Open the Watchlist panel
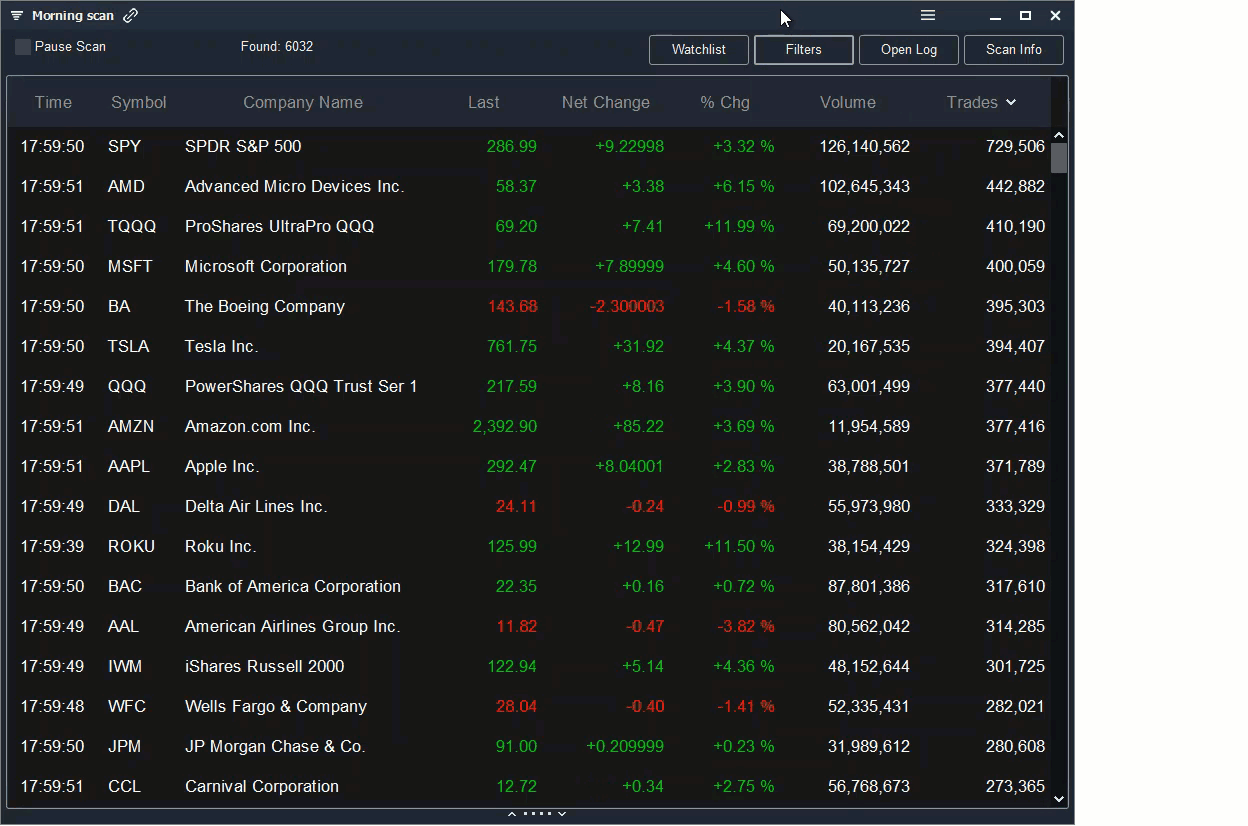Image resolution: width=1248 pixels, height=826 pixels. [697, 49]
